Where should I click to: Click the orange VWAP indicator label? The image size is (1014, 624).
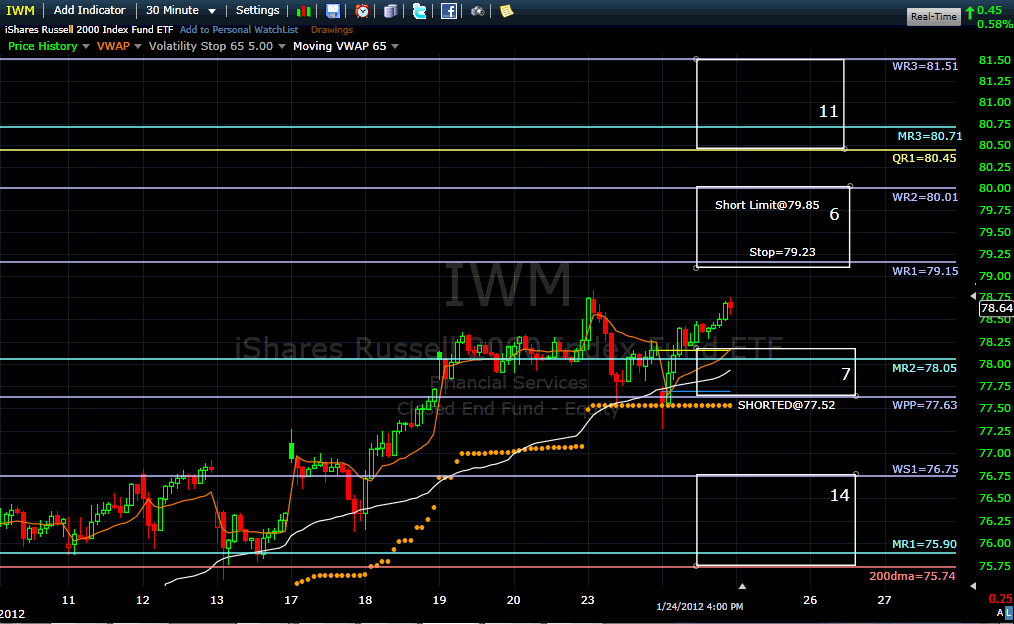coord(113,46)
